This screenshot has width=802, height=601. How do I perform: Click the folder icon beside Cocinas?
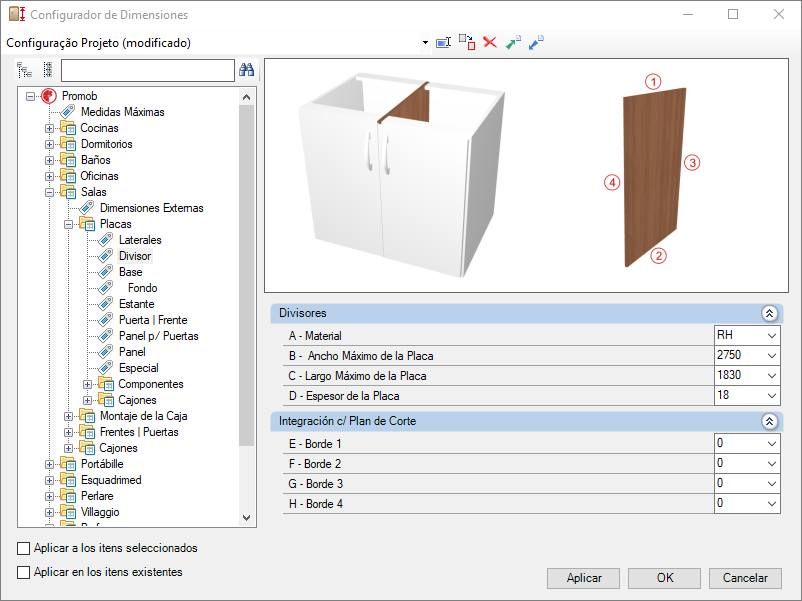point(68,128)
